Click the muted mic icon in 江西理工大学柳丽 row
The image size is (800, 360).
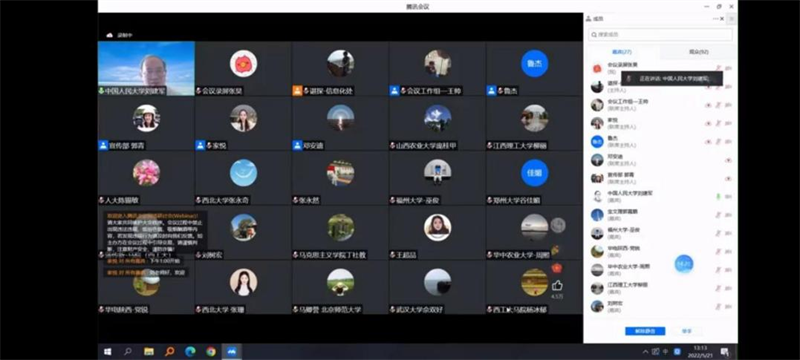tap(718, 288)
